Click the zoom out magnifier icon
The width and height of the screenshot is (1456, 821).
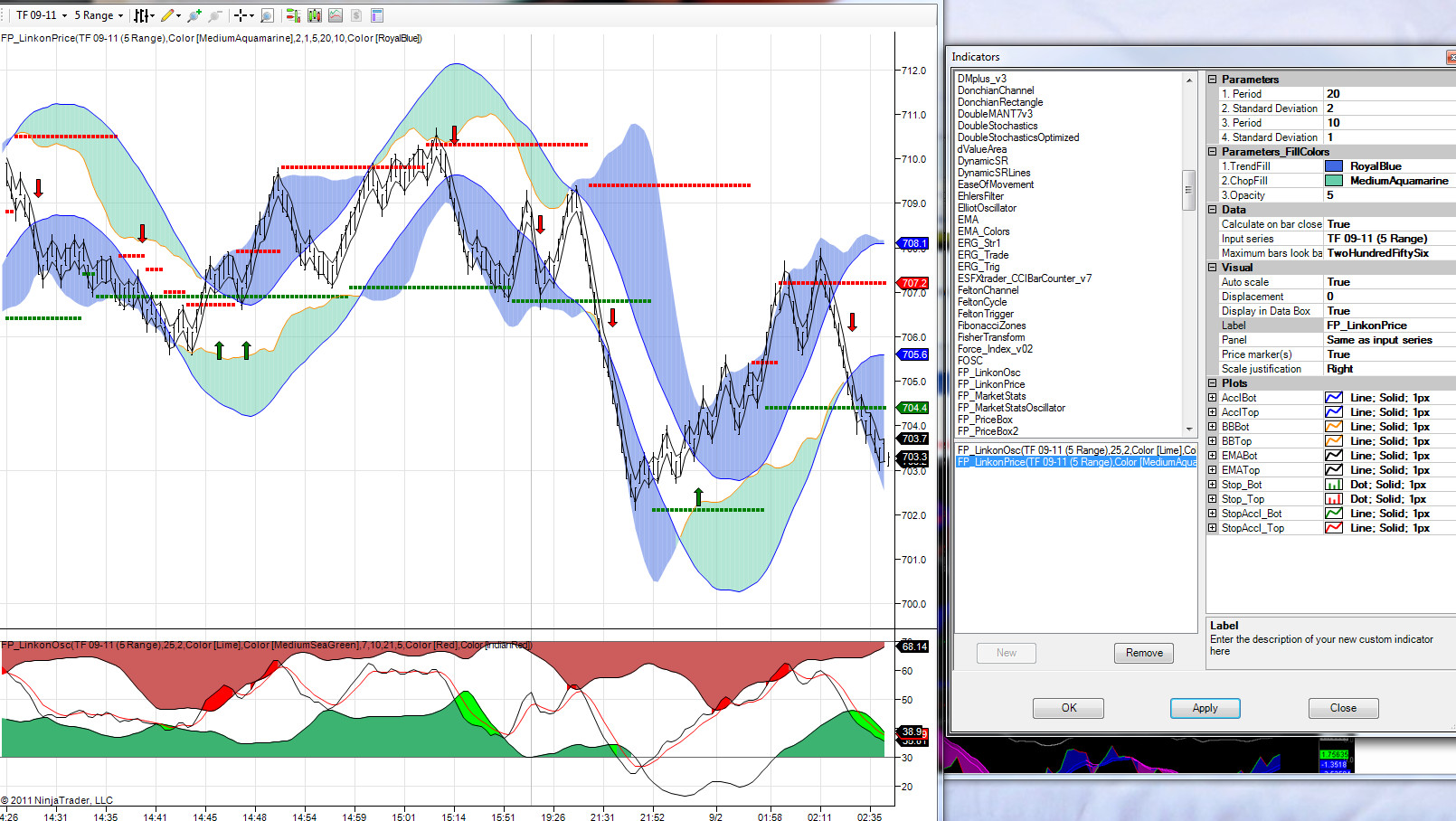215,15
